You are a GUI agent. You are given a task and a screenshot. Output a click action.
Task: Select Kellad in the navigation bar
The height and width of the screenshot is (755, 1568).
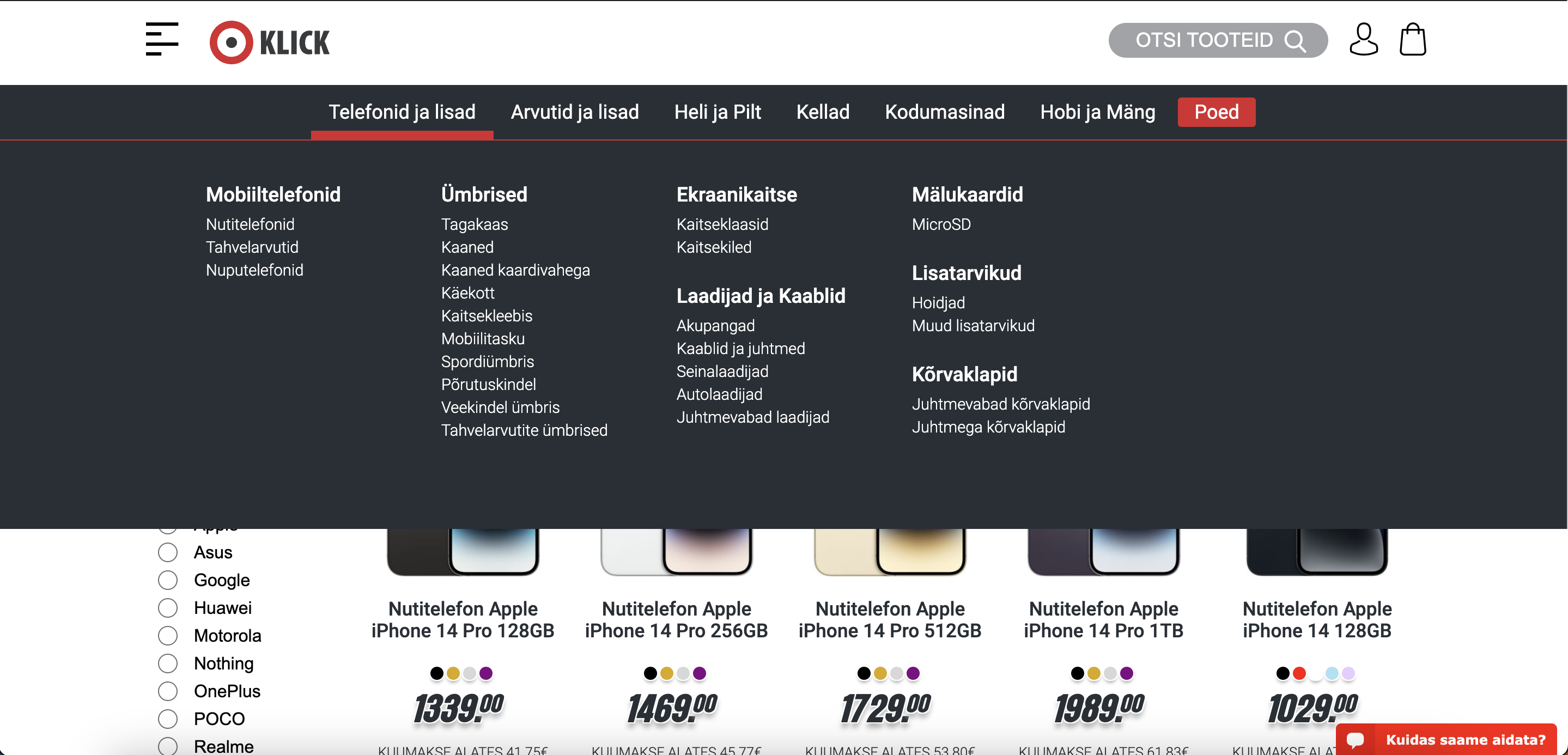(823, 112)
